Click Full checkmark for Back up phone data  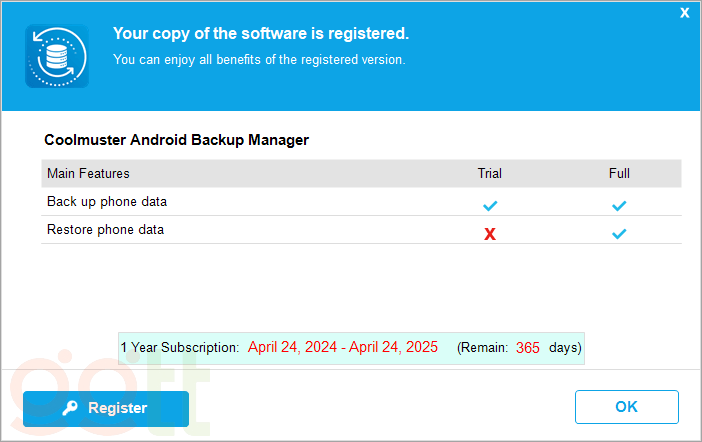coord(619,206)
